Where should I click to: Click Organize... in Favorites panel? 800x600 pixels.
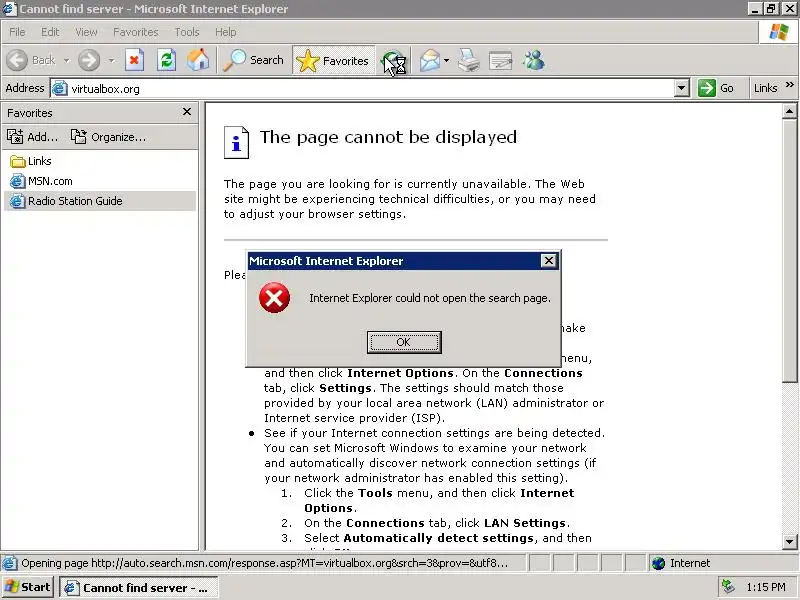pos(108,137)
